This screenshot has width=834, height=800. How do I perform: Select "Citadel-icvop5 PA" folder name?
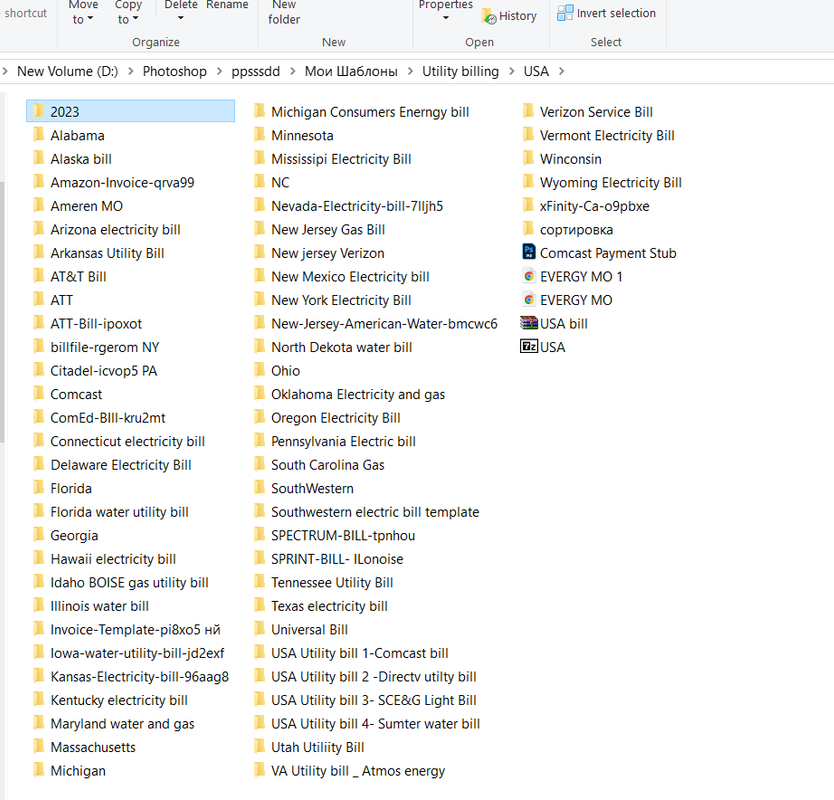click(104, 371)
